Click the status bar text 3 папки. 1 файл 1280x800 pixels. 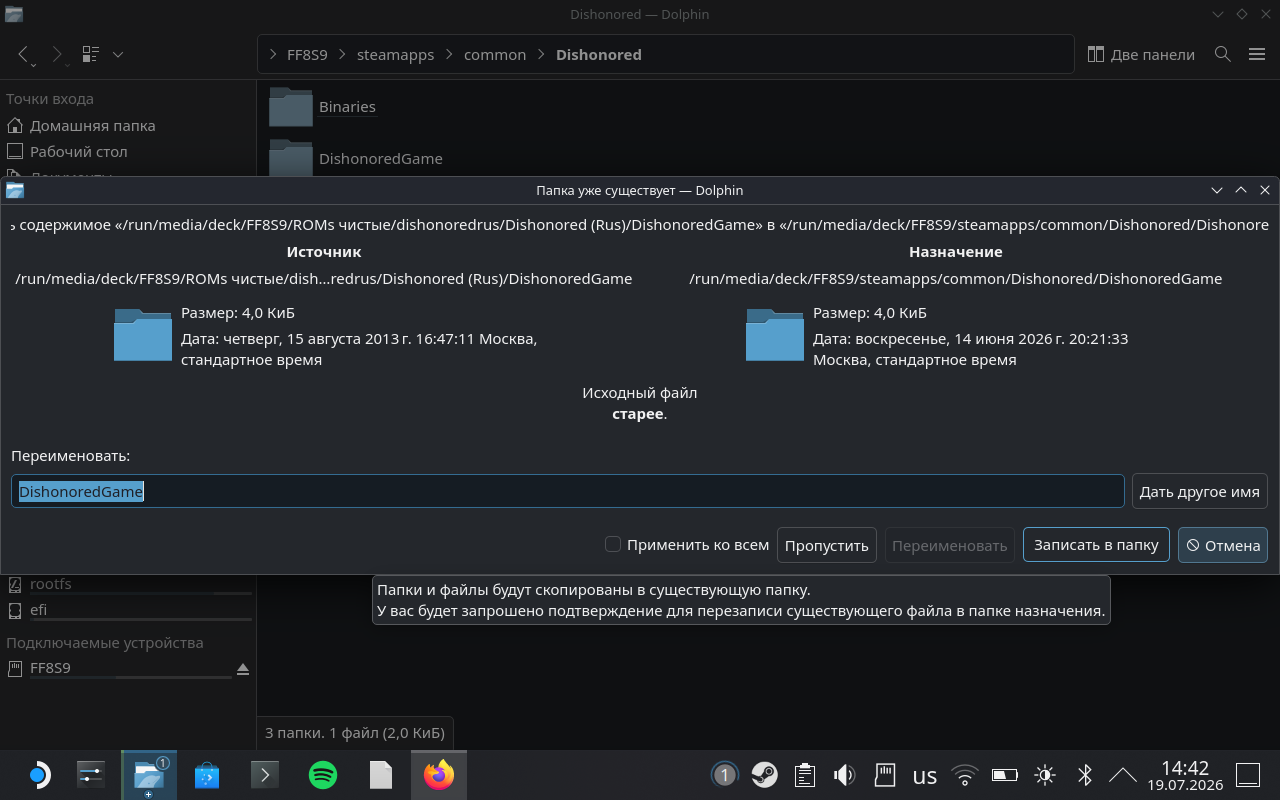pyautogui.click(x=355, y=733)
